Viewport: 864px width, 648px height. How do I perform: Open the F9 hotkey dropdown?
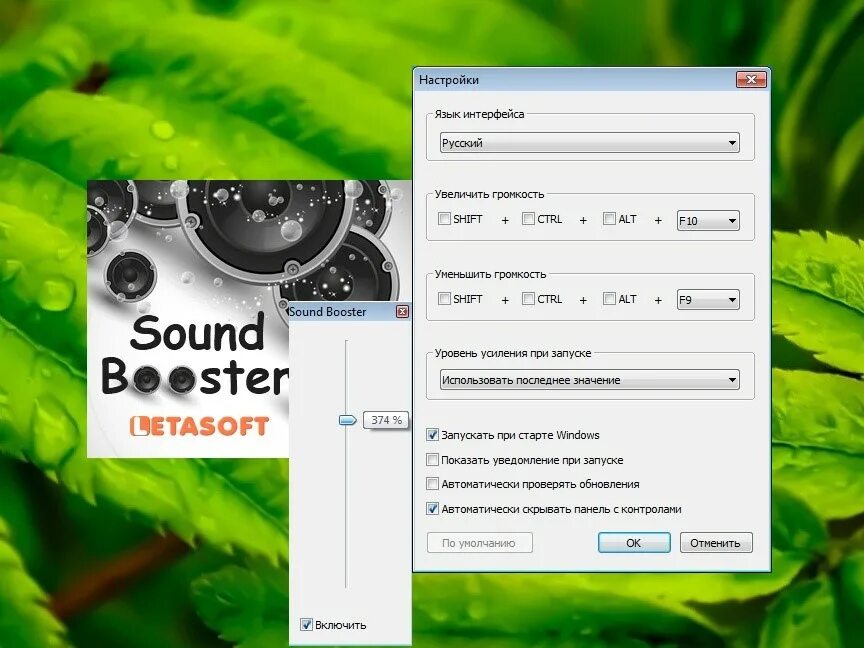tap(708, 300)
